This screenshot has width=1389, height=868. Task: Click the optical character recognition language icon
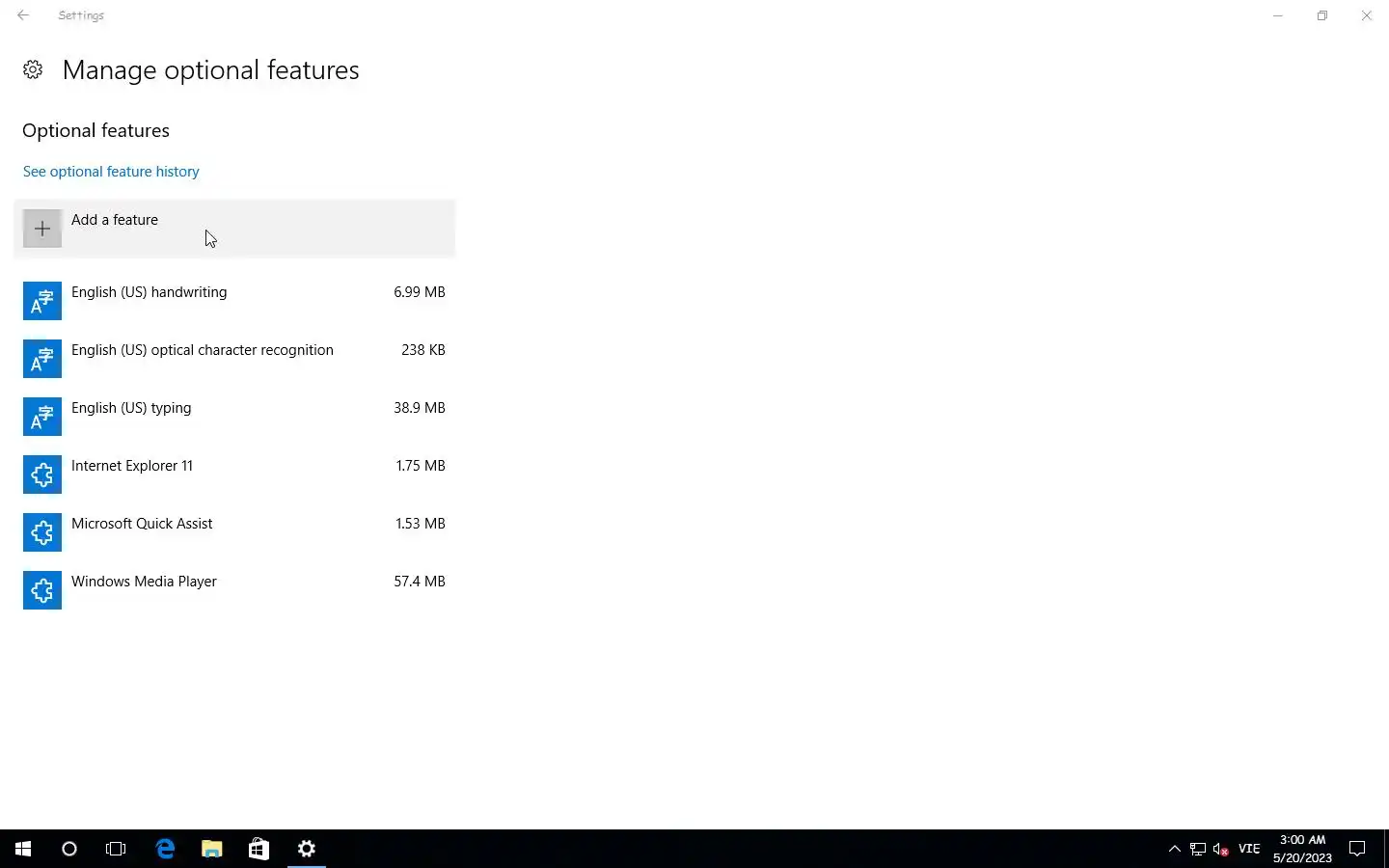42,359
